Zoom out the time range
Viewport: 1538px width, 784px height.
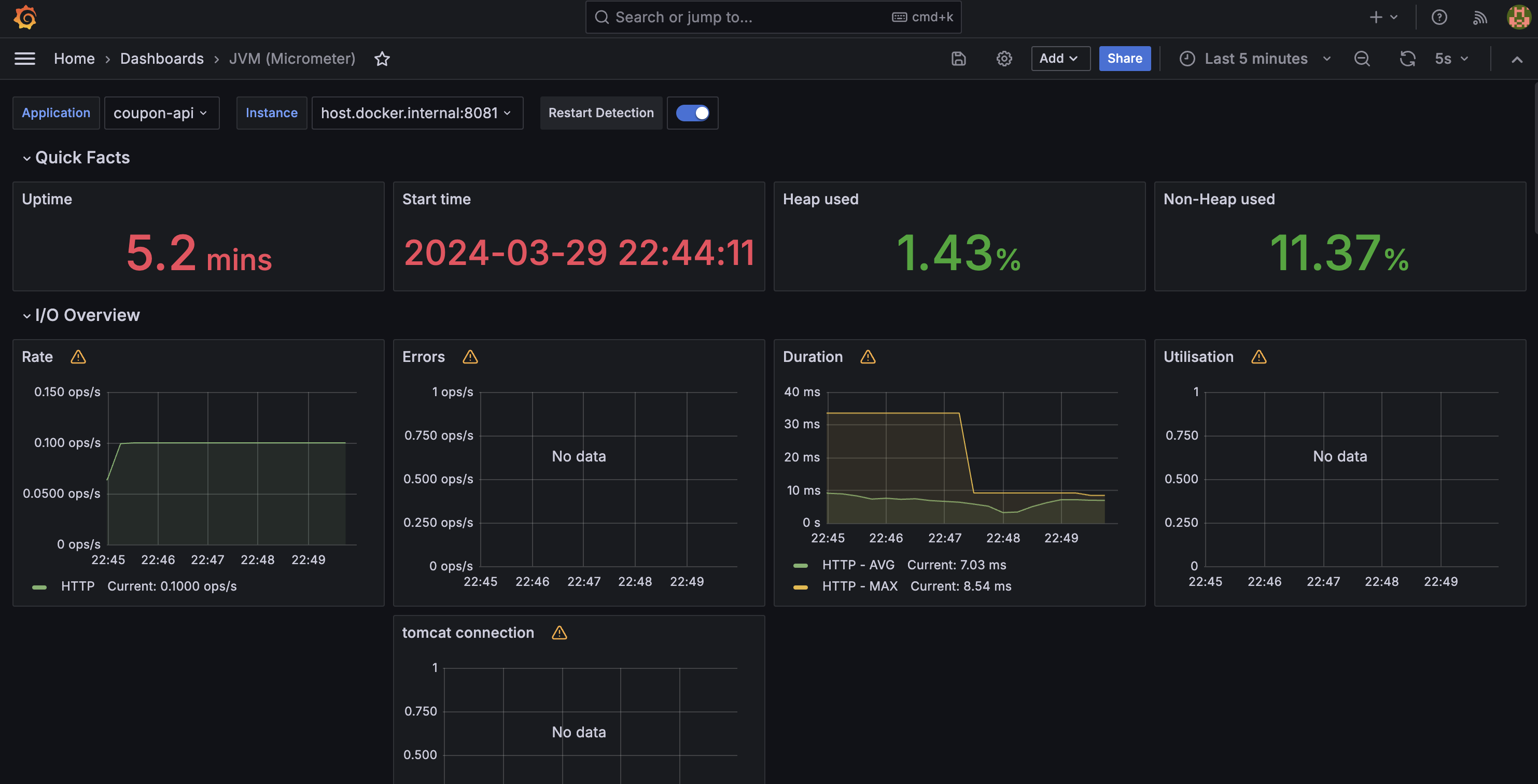(x=1362, y=59)
